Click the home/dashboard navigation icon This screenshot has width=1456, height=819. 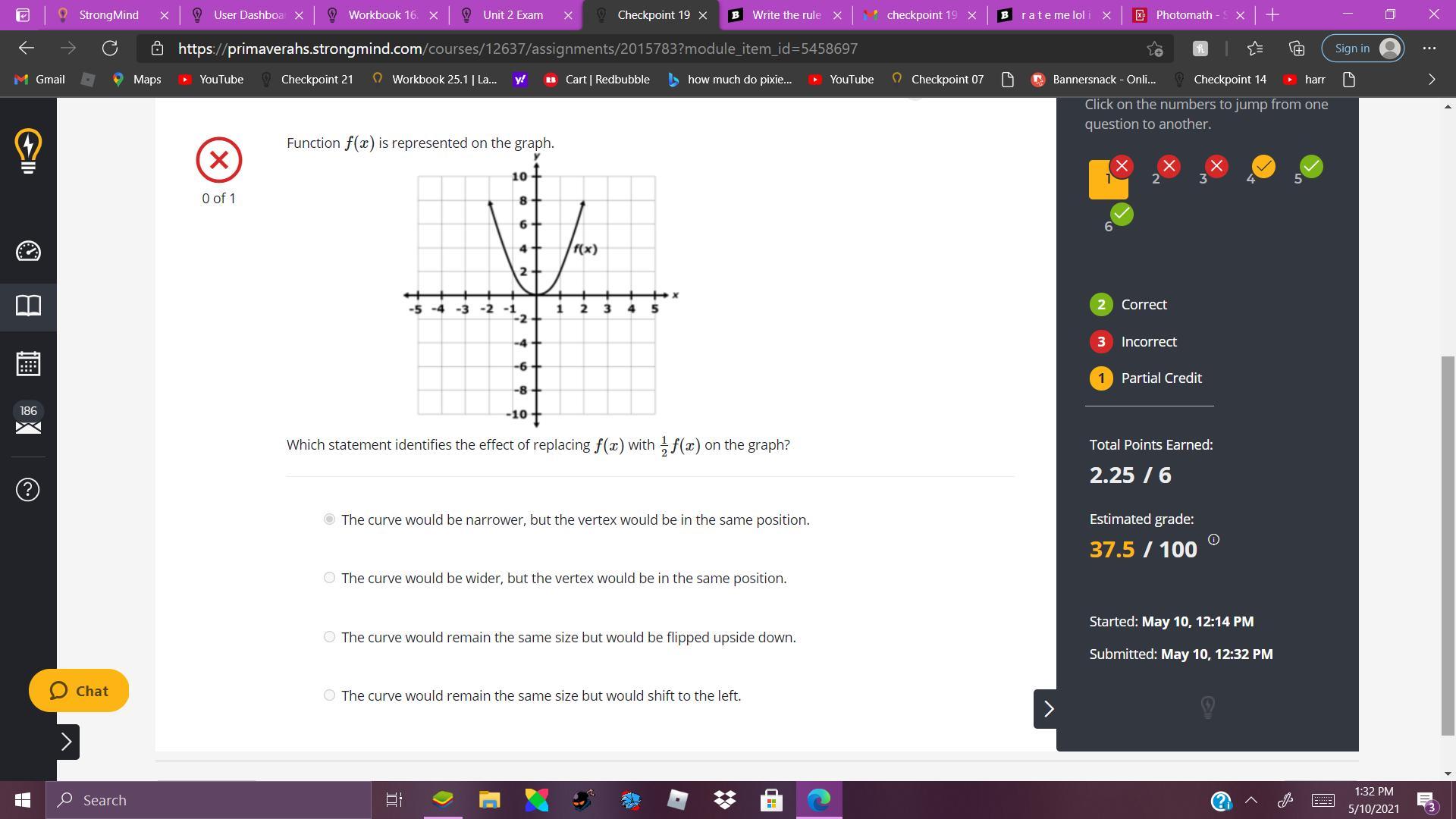(x=27, y=250)
